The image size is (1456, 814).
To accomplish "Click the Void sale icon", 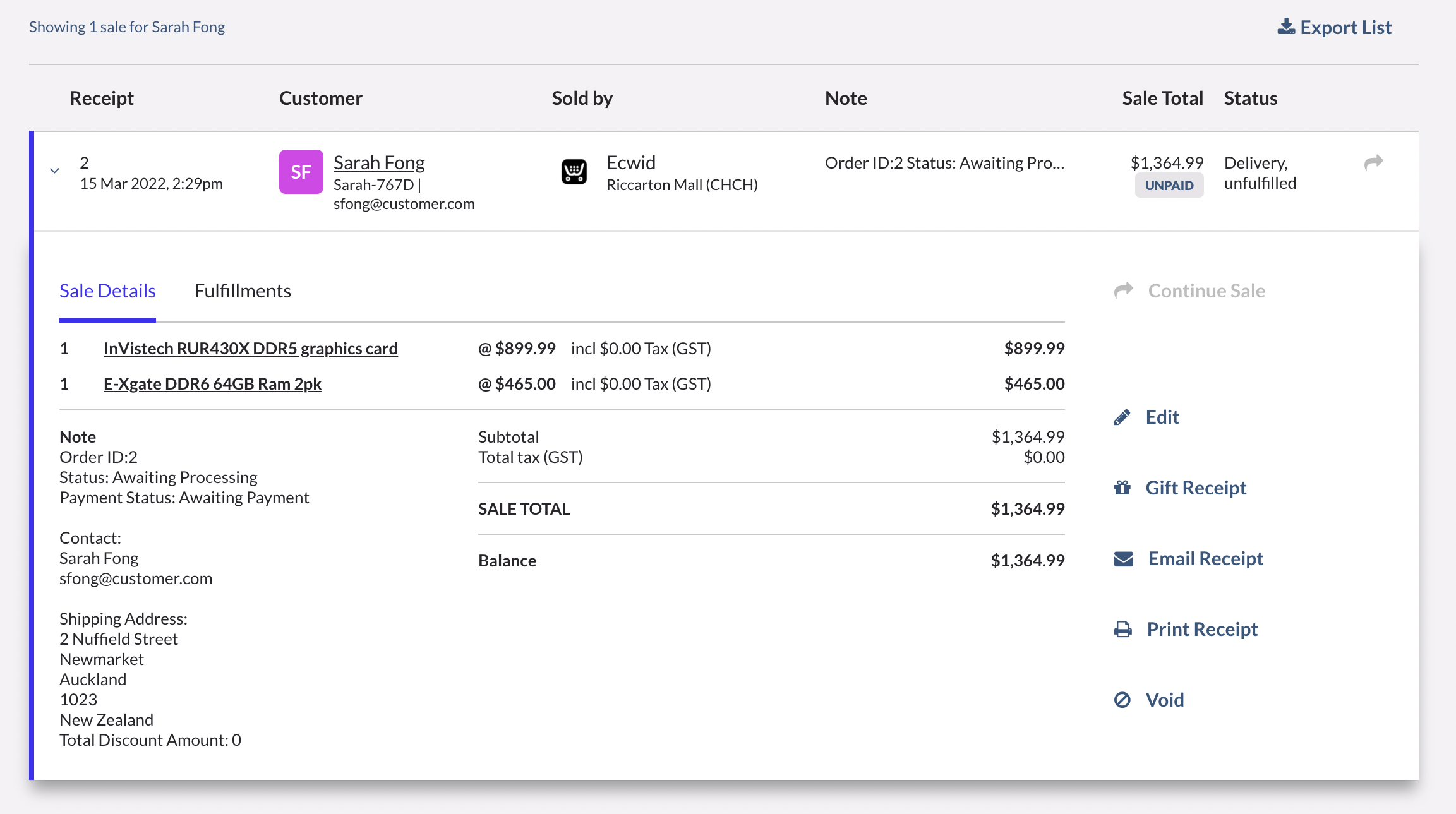I will click(1122, 699).
